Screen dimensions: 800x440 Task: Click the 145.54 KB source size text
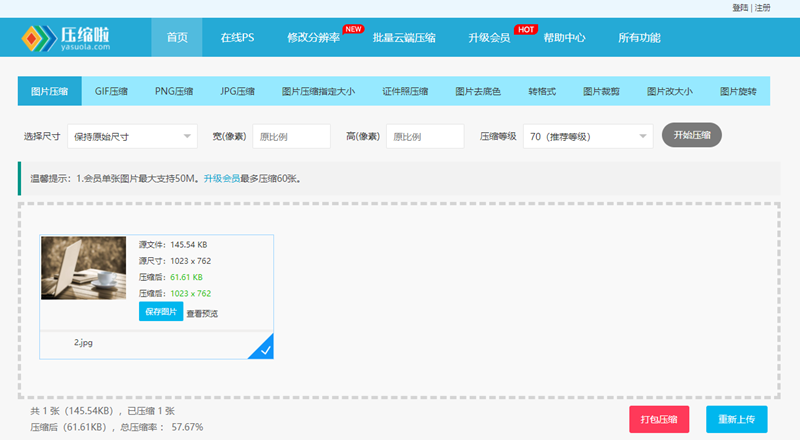(x=189, y=245)
